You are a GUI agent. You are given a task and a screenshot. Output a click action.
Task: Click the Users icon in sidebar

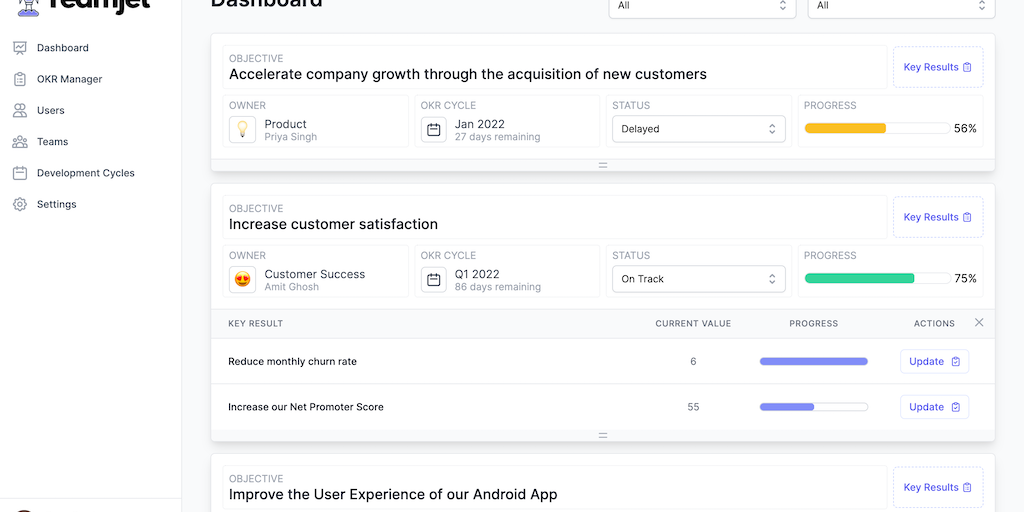pyautogui.click(x=20, y=110)
